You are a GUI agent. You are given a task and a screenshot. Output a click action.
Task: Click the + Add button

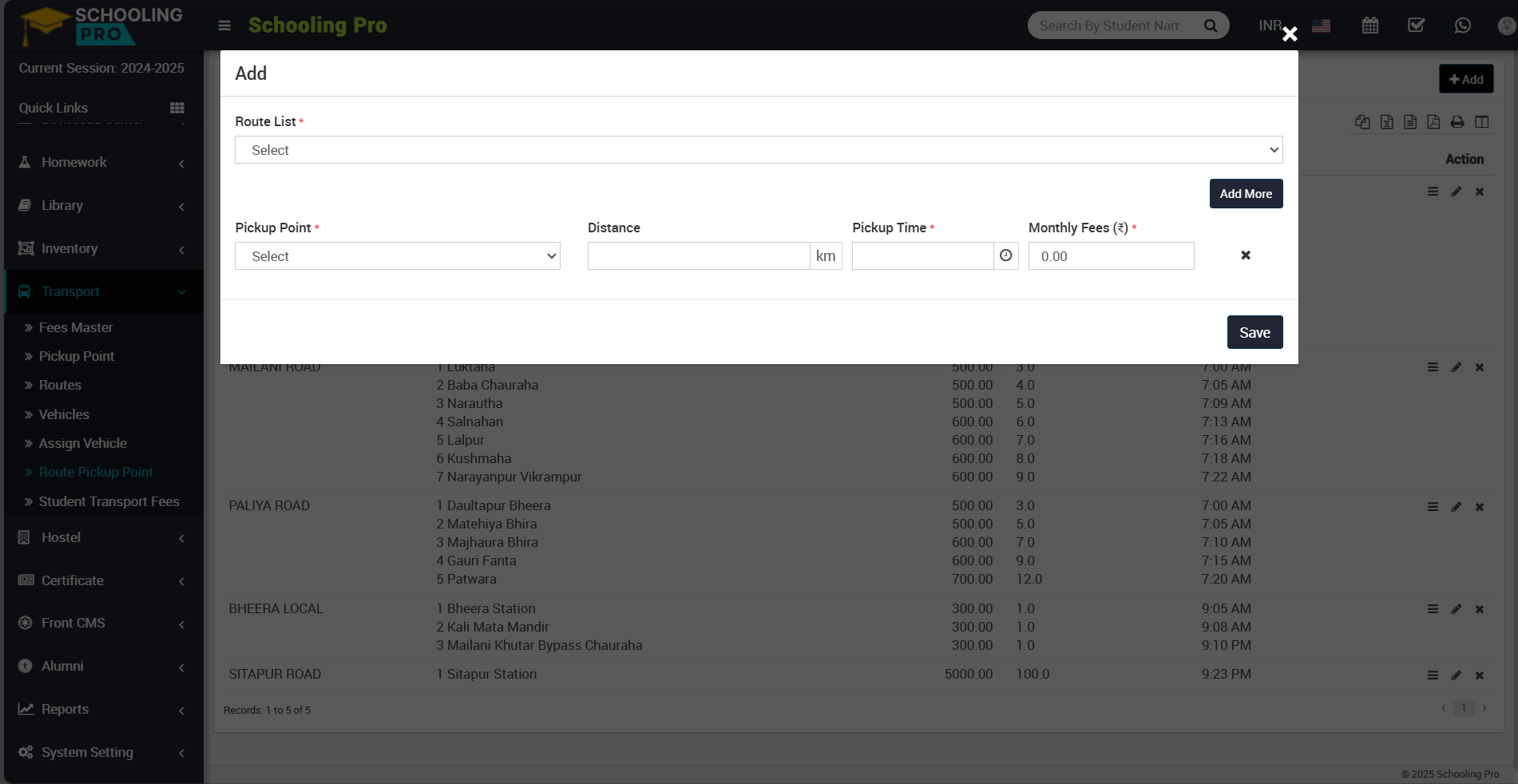(1466, 79)
